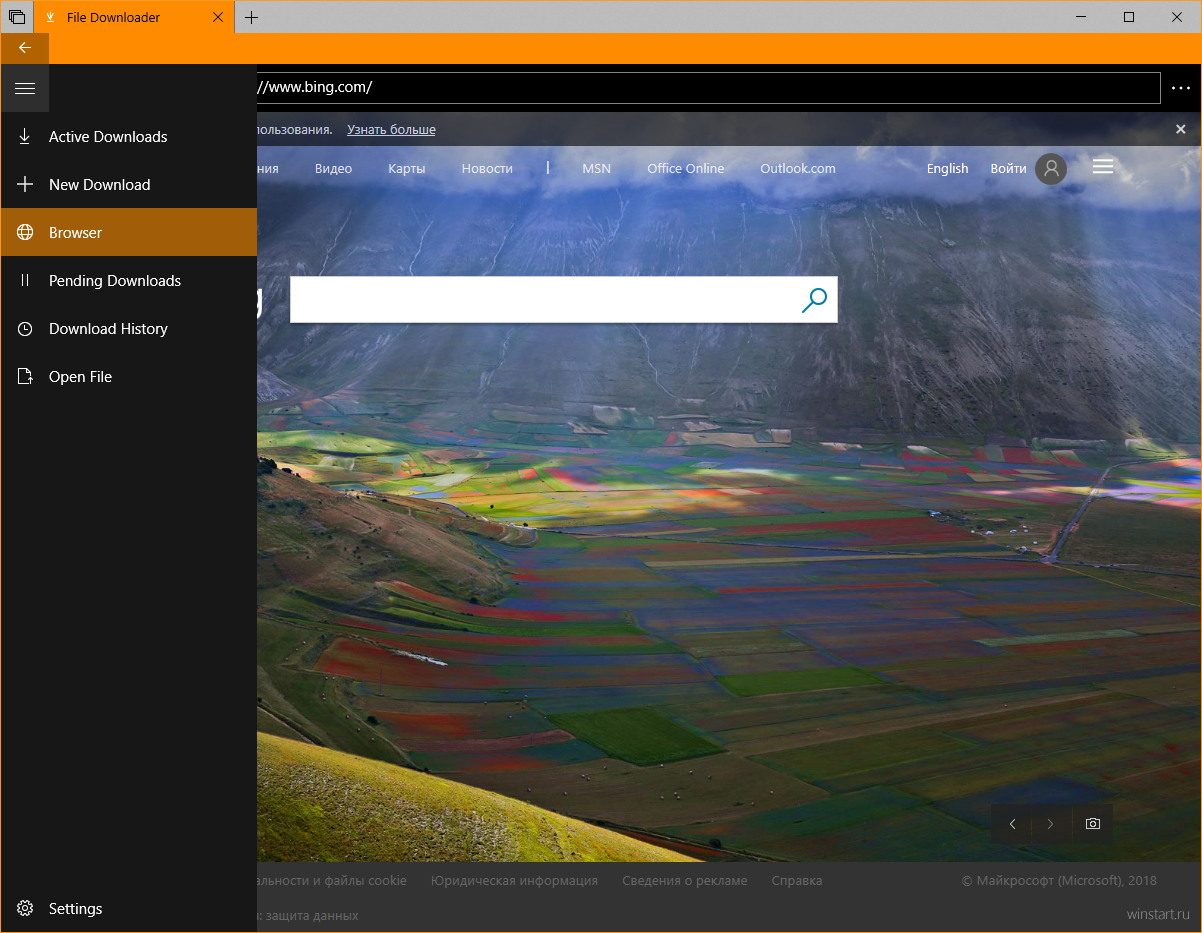
Task: Open Outlook.com link
Action: [x=798, y=169]
